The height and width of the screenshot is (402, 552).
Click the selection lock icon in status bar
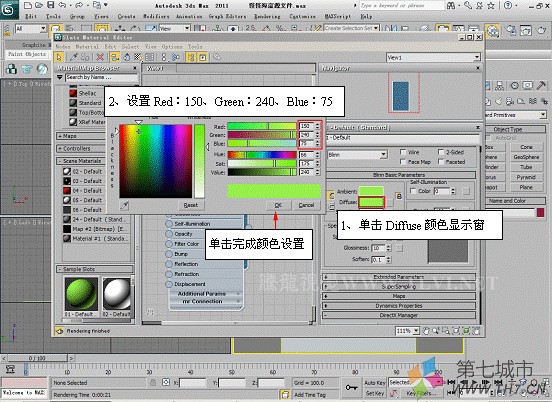pyautogui.click(x=153, y=383)
